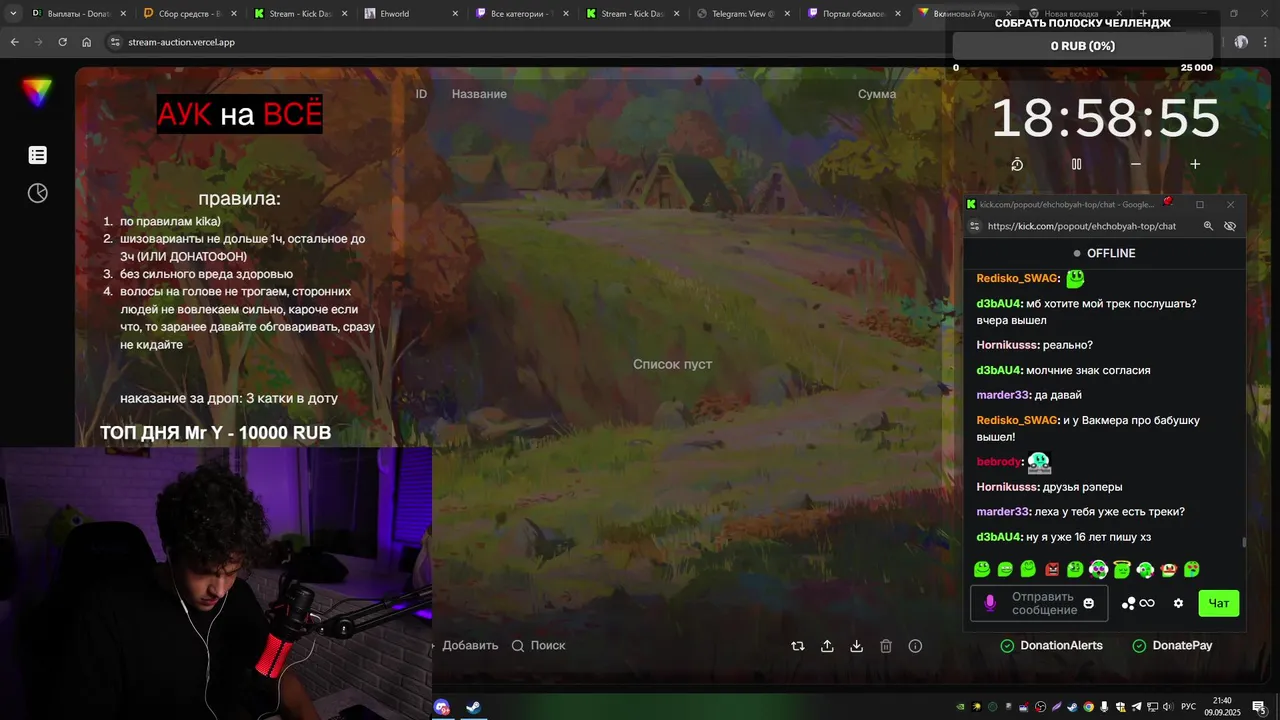The image size is (1280, 720).
Task: Click the browser home icon
Action: pyautogui.click(x=86, y=42)
